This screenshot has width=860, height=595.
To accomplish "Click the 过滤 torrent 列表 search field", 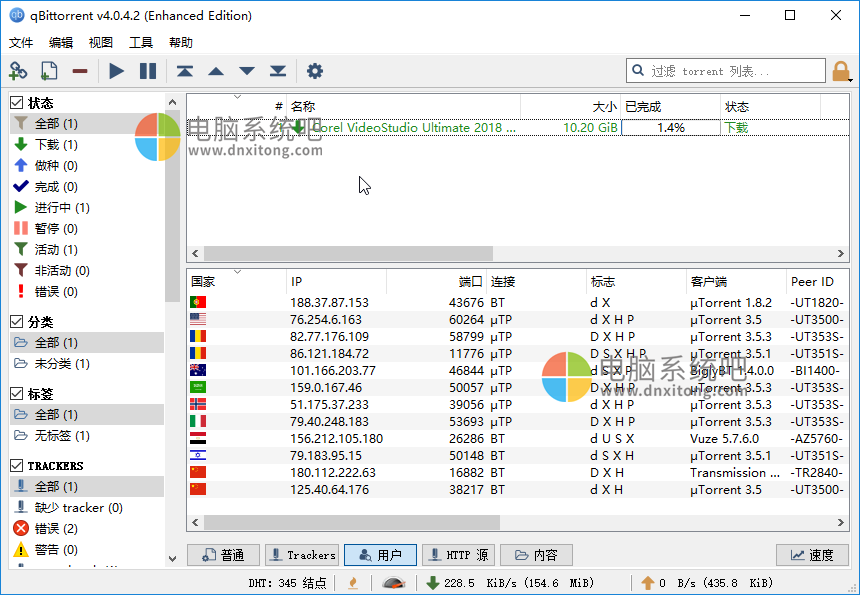I will 735,71.
